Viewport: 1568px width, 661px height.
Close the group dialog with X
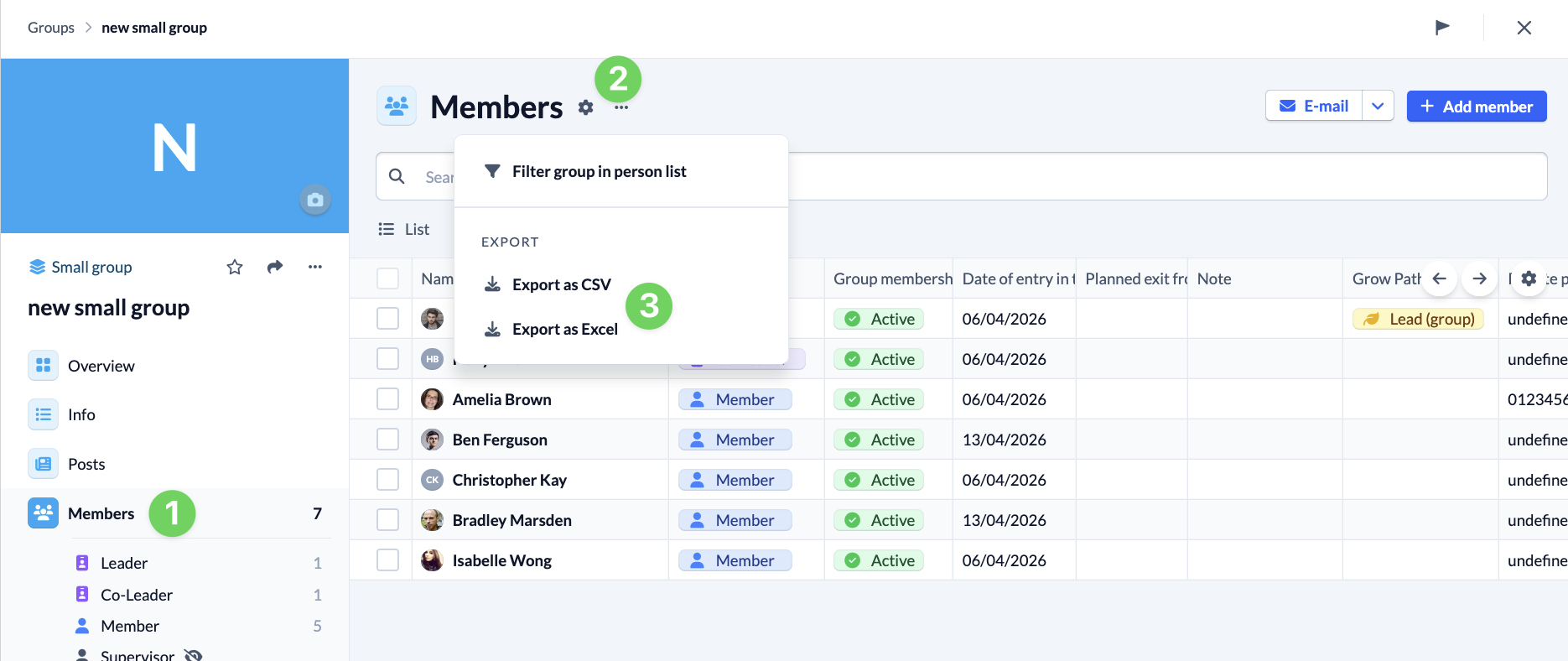[x=1524, y=28]
